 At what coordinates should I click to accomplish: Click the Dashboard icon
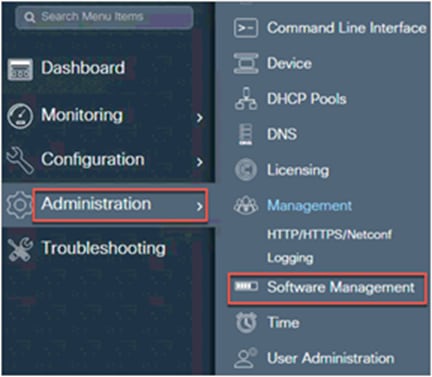[x=20, y=70]
